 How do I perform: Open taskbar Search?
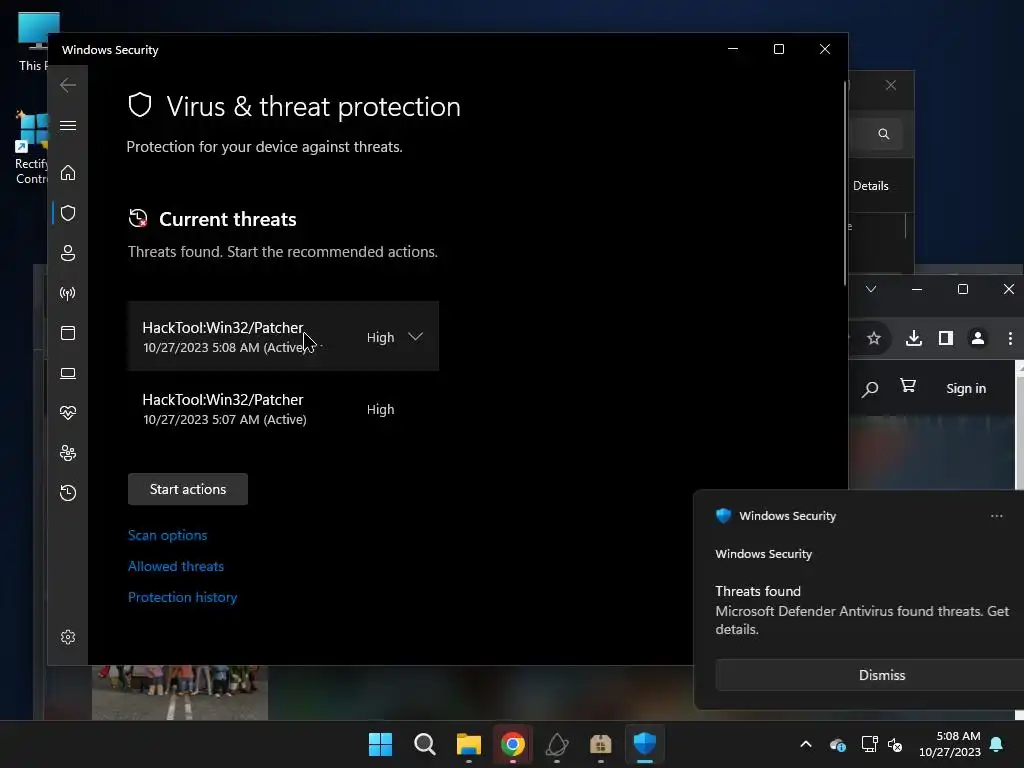[x=424, y=744]
